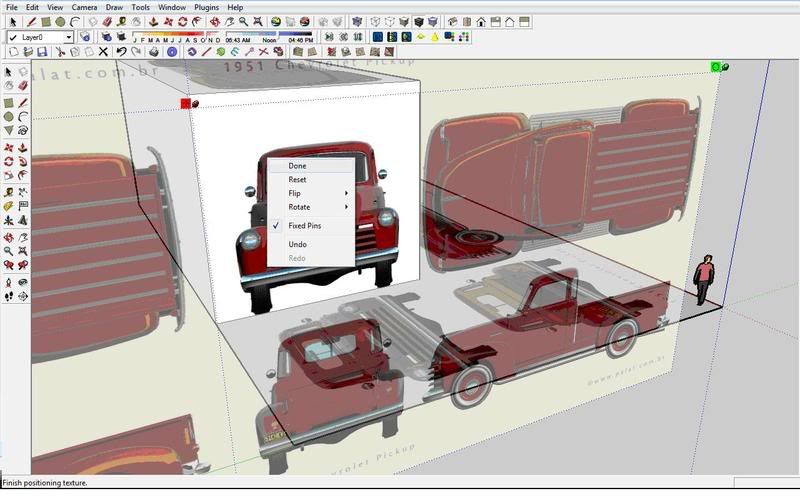Click the Save floppy disk icon

[44, 51]
